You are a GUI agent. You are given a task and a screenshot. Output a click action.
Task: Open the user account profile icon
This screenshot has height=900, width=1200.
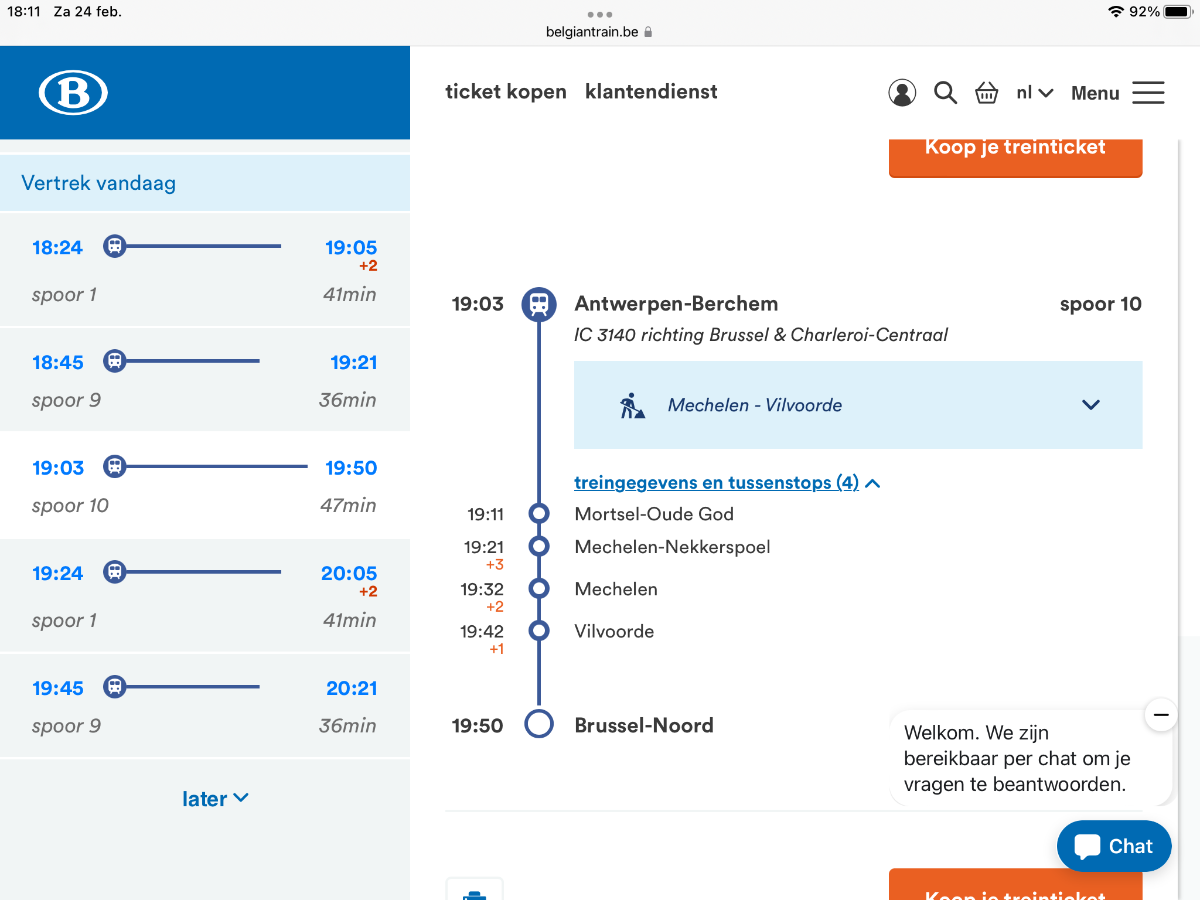(902, 93)
